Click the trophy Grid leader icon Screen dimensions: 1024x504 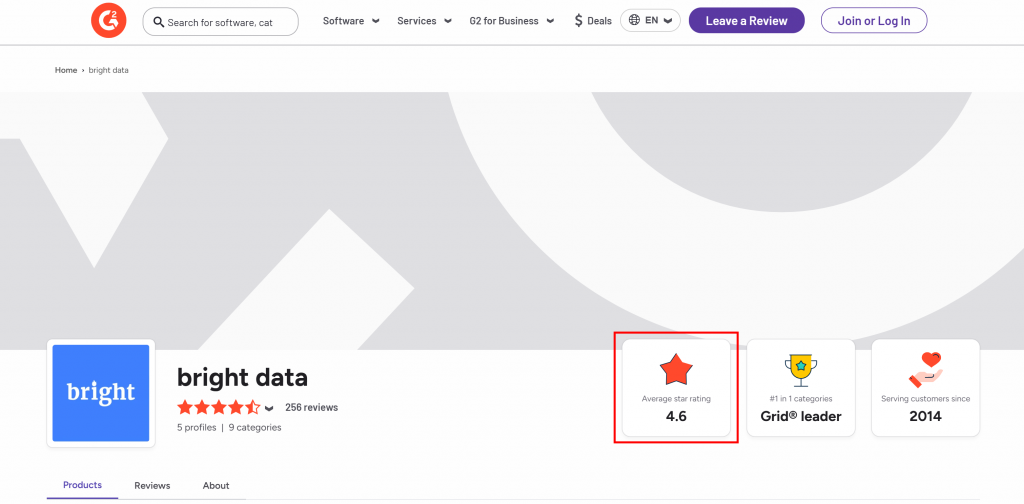pyautogui.click(x=800, y=370)
